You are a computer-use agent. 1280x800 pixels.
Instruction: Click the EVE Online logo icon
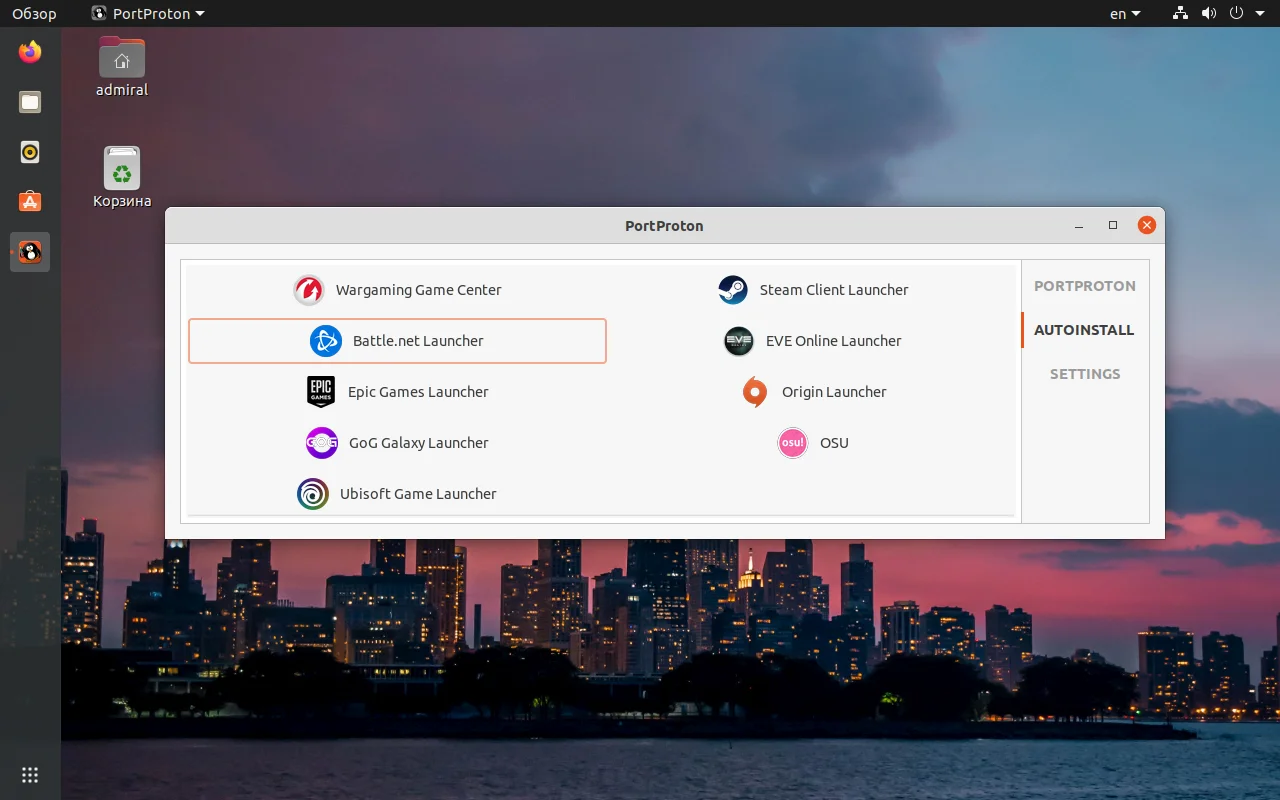739,341
